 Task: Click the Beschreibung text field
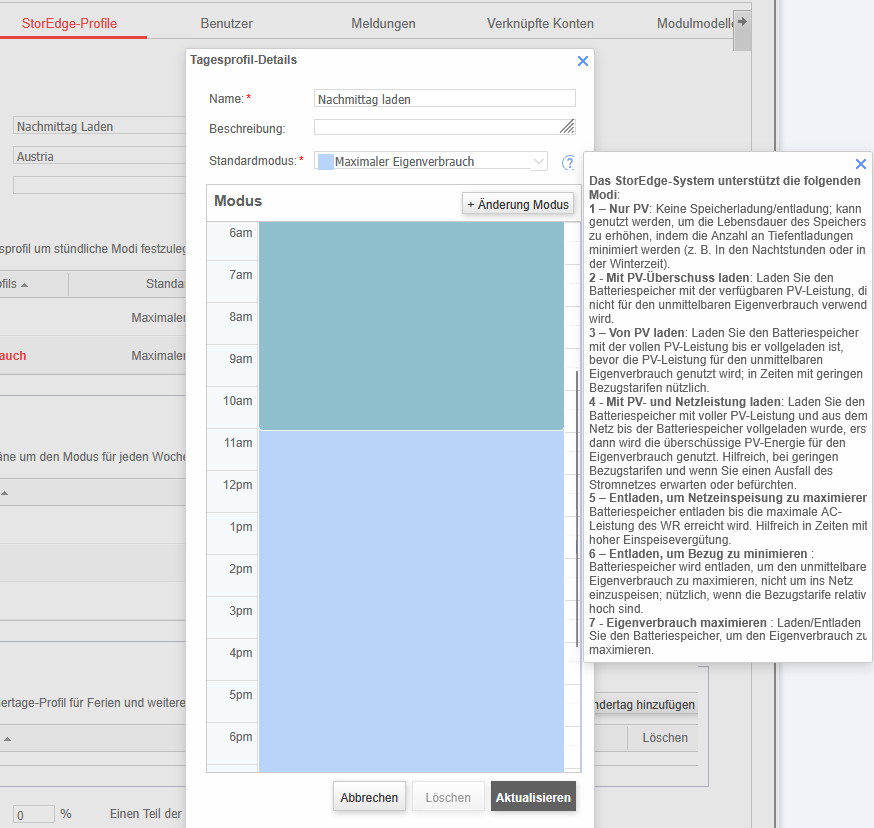(436, 127)
